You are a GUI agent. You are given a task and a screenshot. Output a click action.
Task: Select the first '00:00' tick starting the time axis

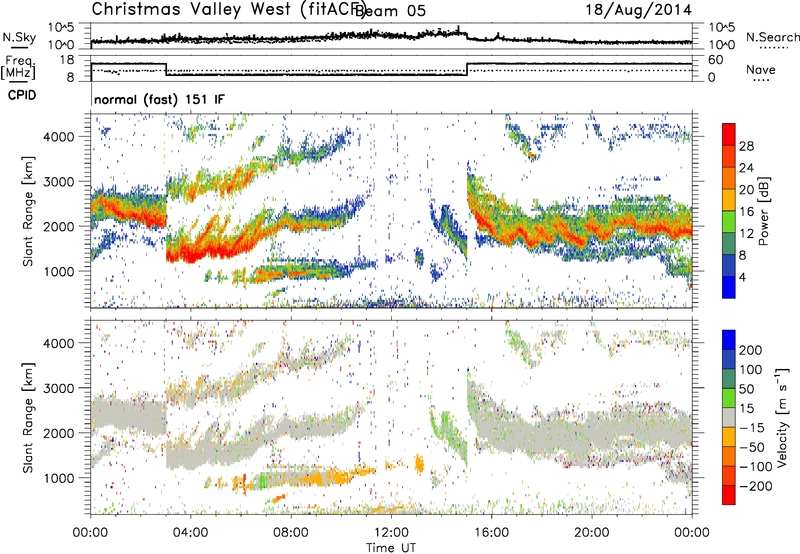pos(90,533)
